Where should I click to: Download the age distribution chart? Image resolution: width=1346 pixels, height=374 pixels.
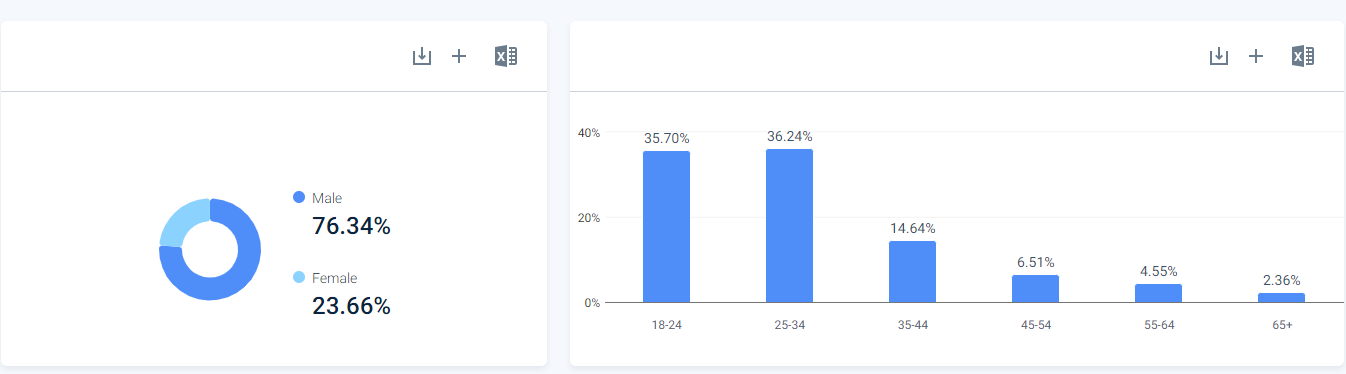1219,57
